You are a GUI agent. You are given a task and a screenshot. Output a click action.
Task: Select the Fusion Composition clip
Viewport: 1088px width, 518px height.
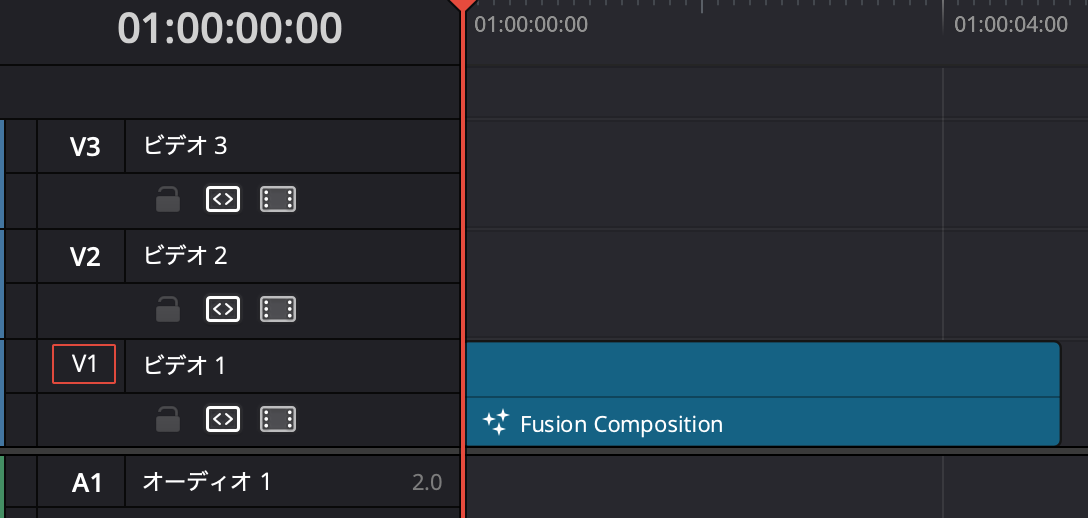(760, 393)
